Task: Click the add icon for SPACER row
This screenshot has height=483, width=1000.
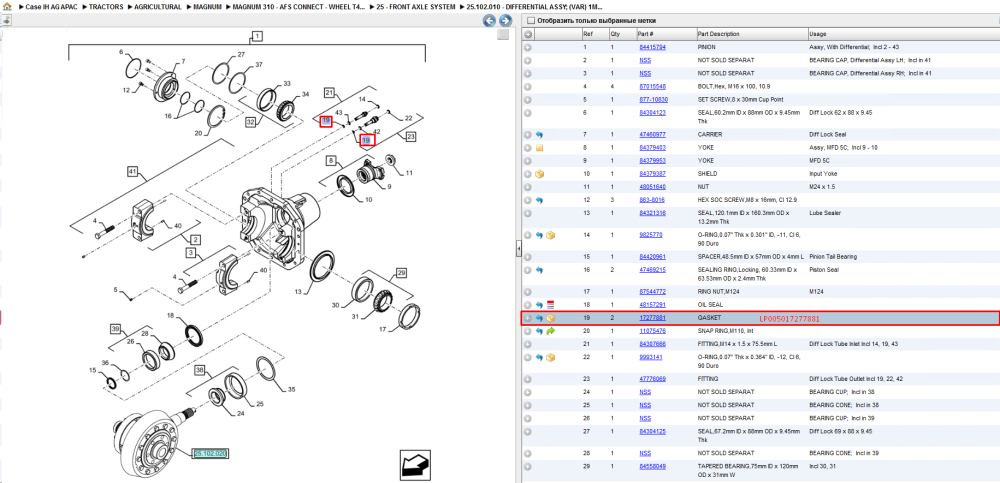Action: click(x=528, y=256)
